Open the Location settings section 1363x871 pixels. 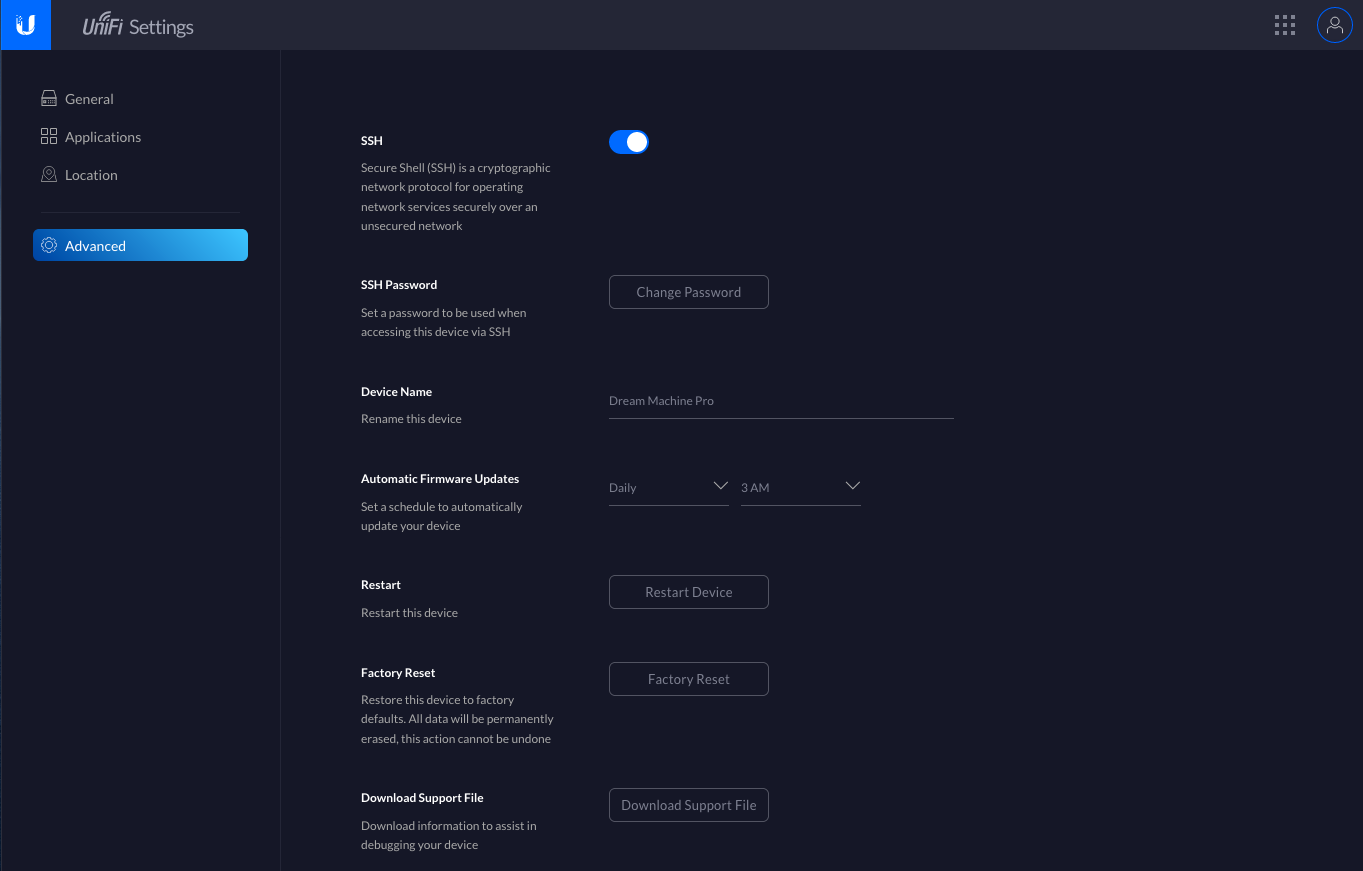point(91,175)
